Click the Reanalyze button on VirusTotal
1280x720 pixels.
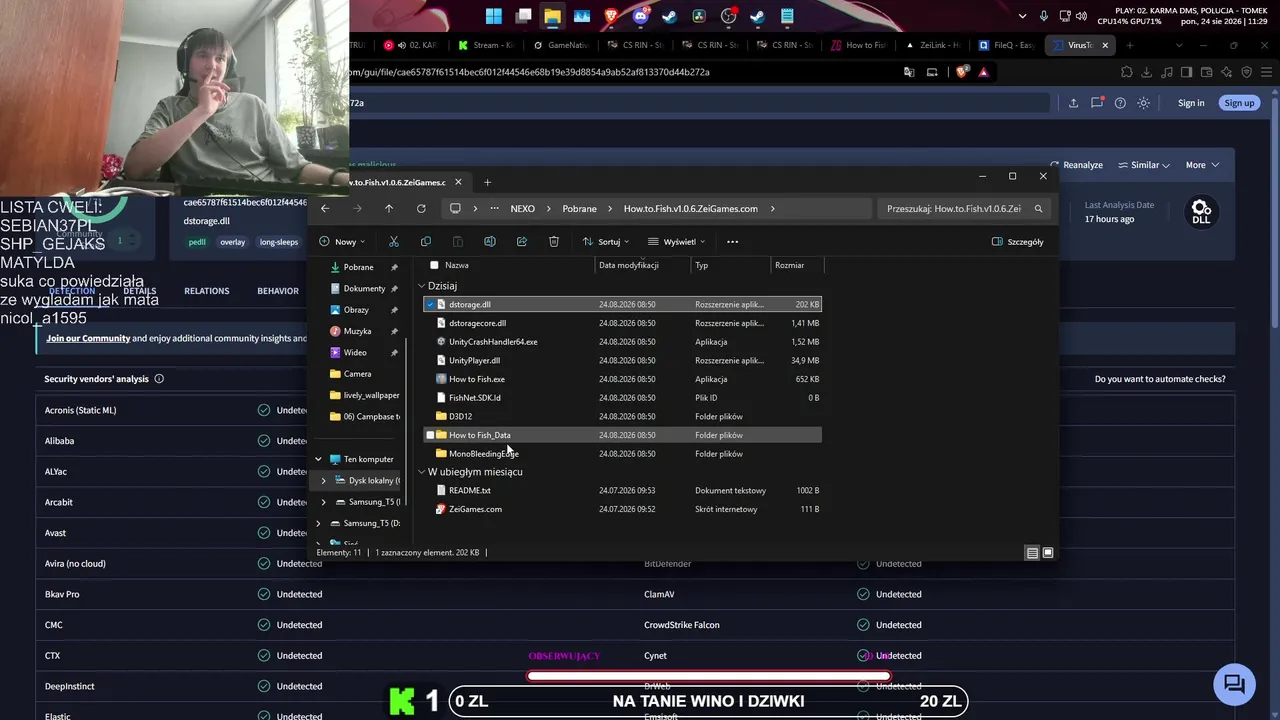(1076, 165)
